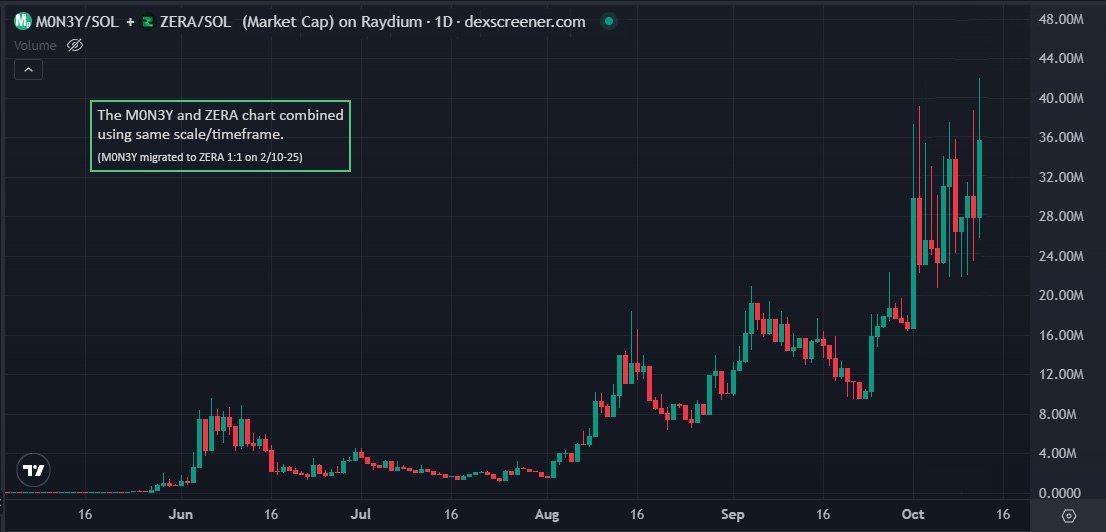Click the 24.00M price axis label

pos(1060,256)
